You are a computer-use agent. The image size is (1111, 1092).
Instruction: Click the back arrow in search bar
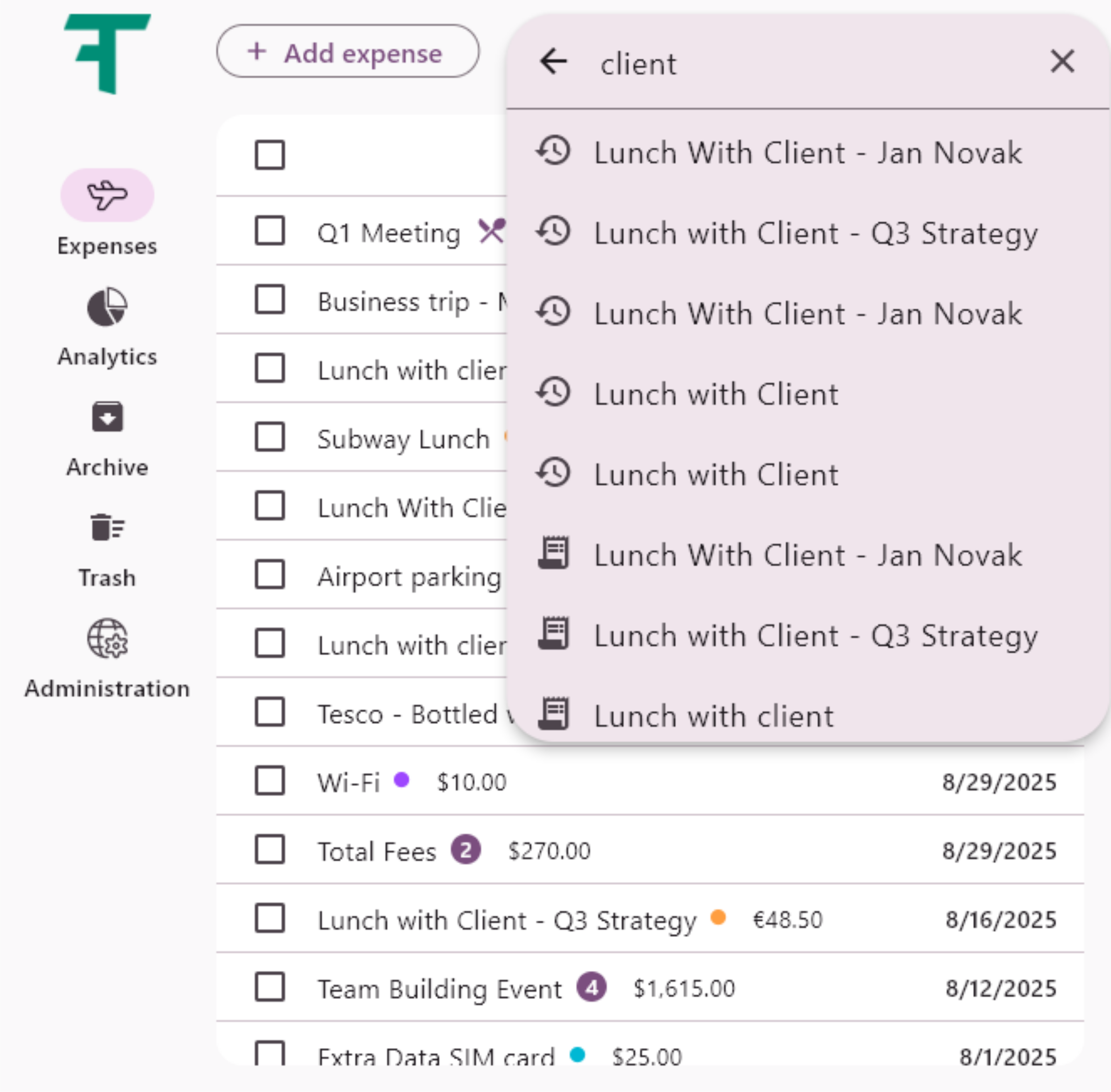pyautogui.click(x=553, y=61)
